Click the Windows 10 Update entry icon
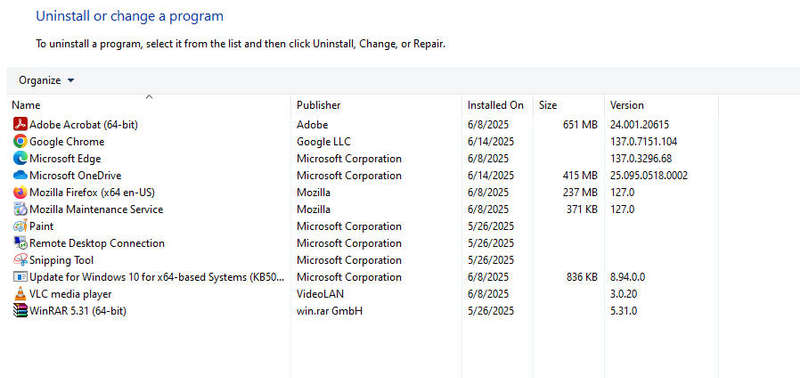Image resolution: width=800 pixels, height=378 pixels. click(x=20, y=277)
